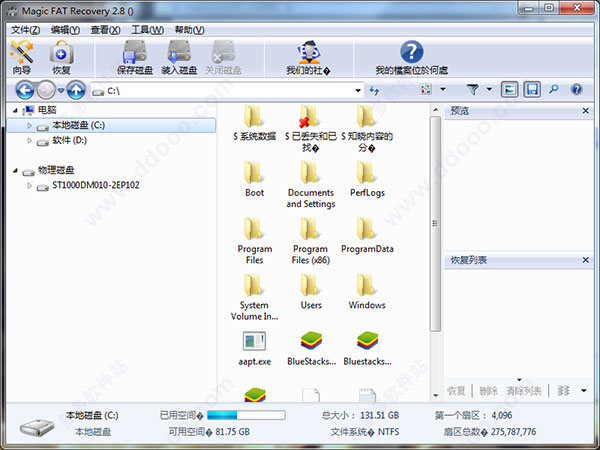This screenshot has height=450, width=600.
Task: Click the file list scrollbar down arrow
Action: 435,396
